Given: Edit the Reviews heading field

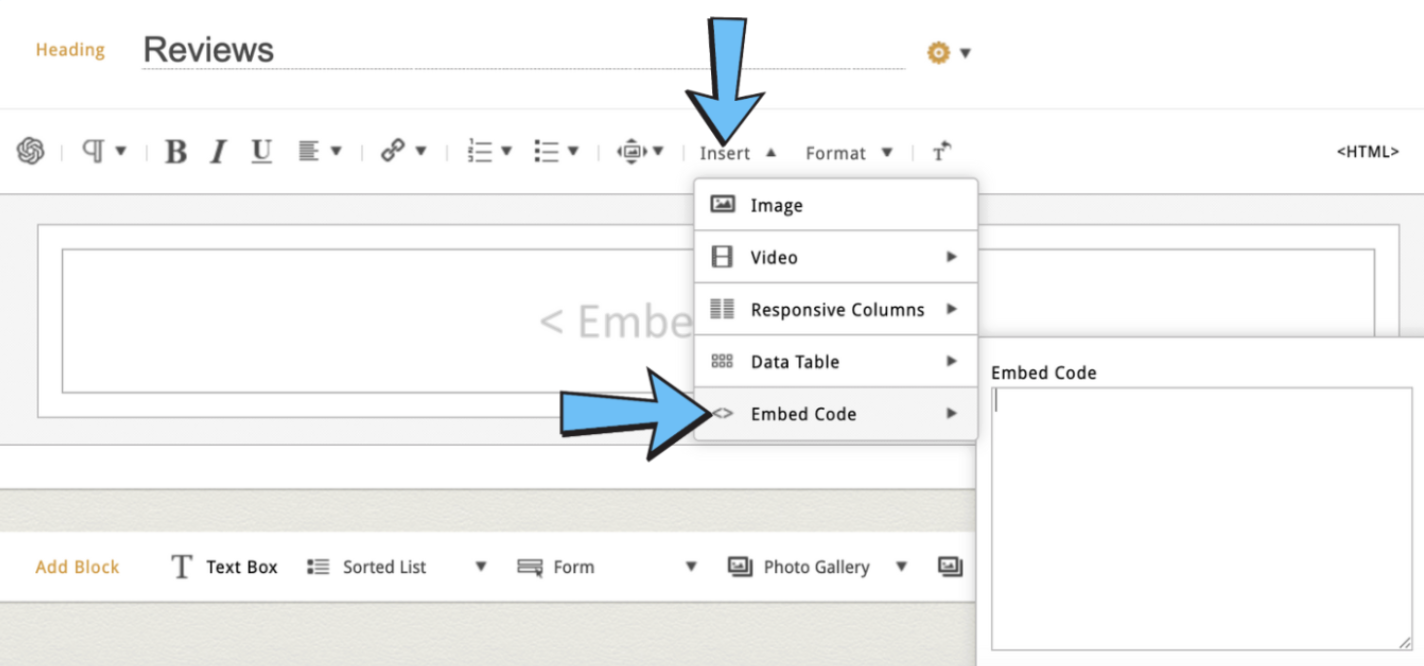Looking at the screenshot, I should coord(520,50).
